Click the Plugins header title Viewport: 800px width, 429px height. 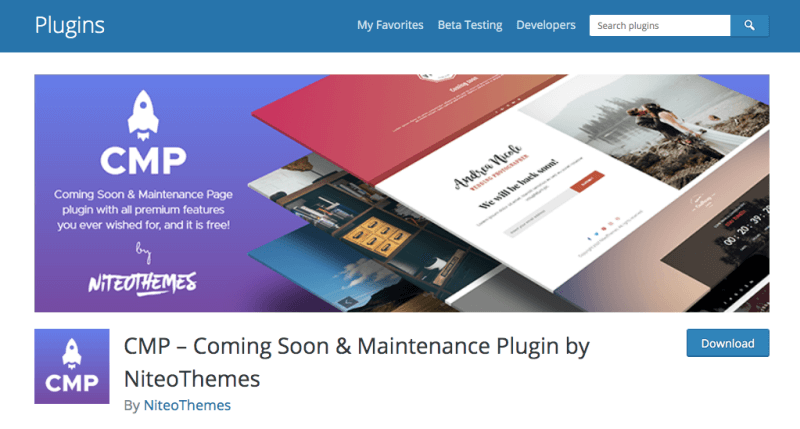(x=70, y=26)
